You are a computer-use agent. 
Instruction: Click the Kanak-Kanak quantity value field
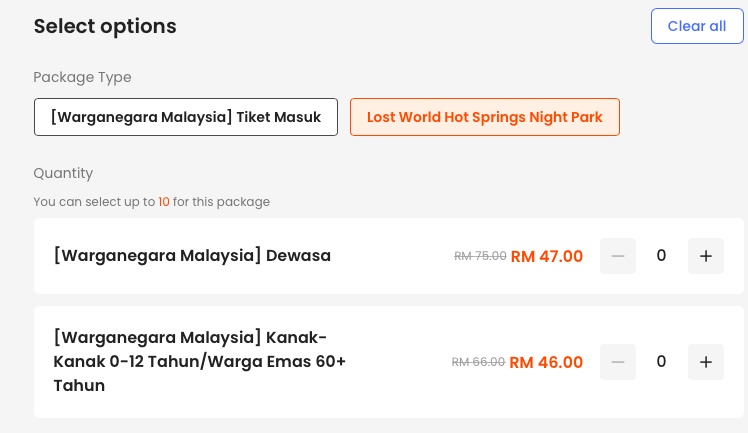tap(661, 362)
